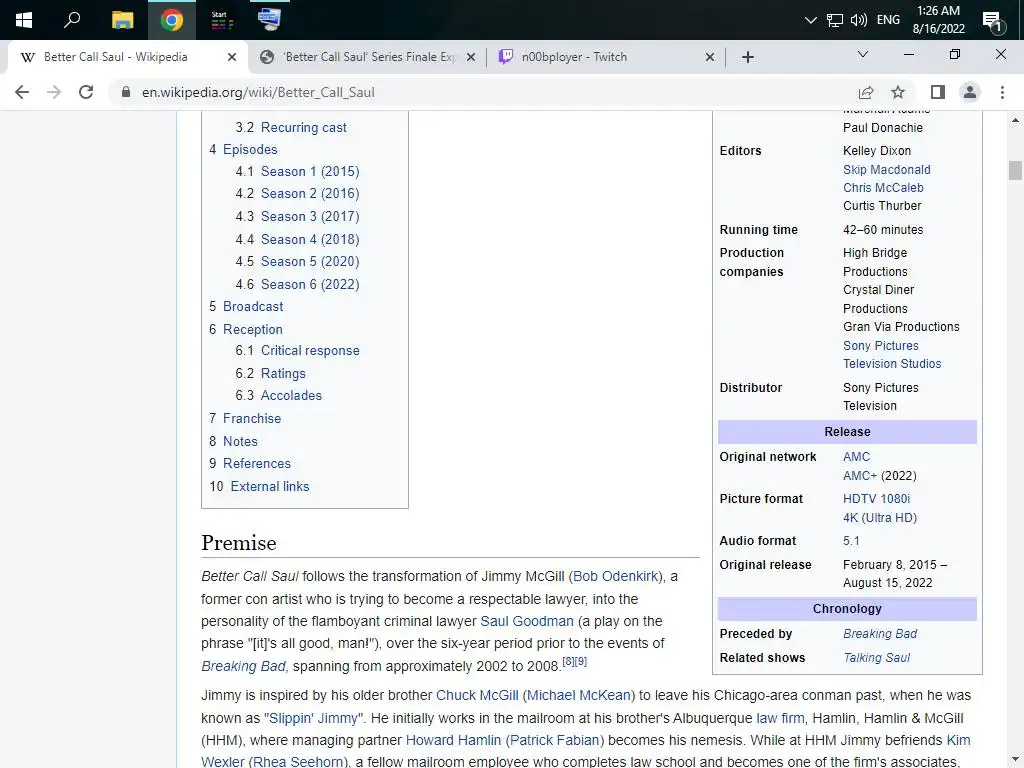Image resolution: width=1024 pixels, height=768 pixels.
Task: Reload the Wikipedia page
Action: pyautogui.click(x=86, y=92)
